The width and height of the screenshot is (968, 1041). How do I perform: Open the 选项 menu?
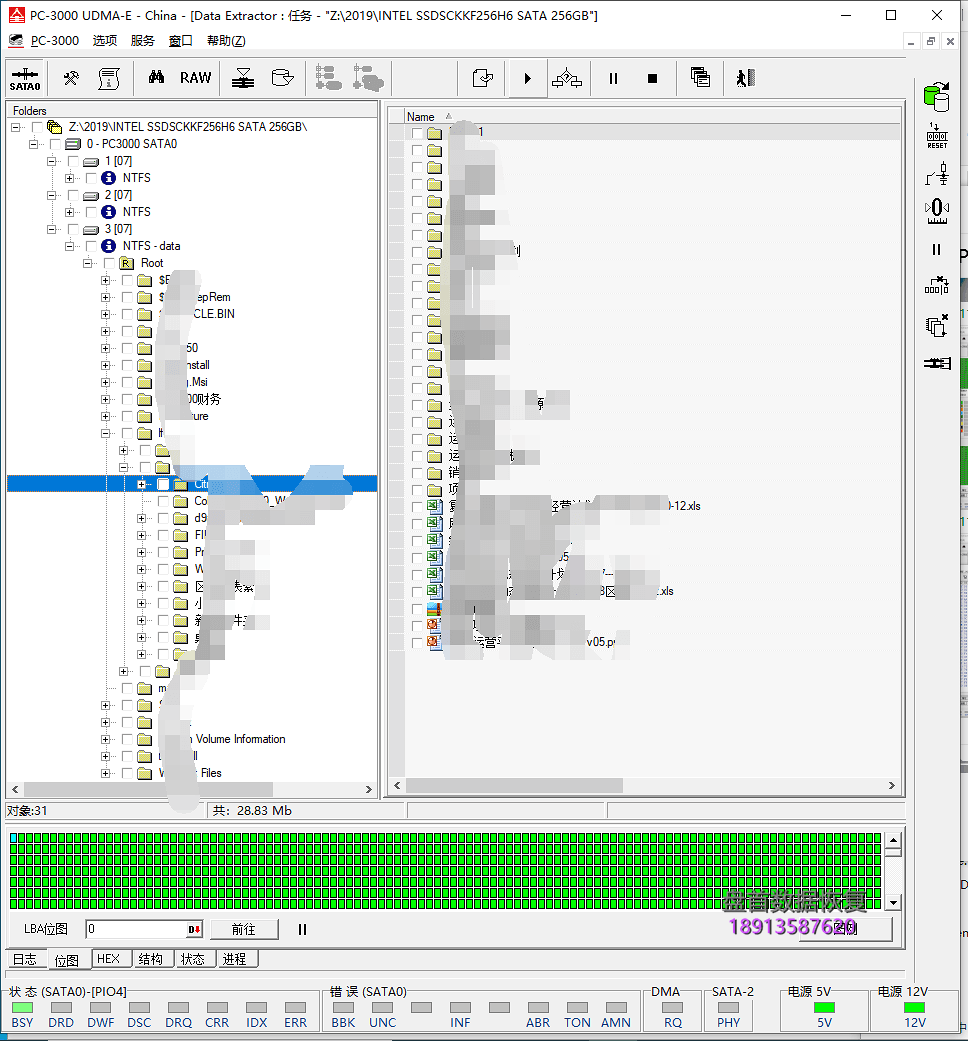point(104,40)
